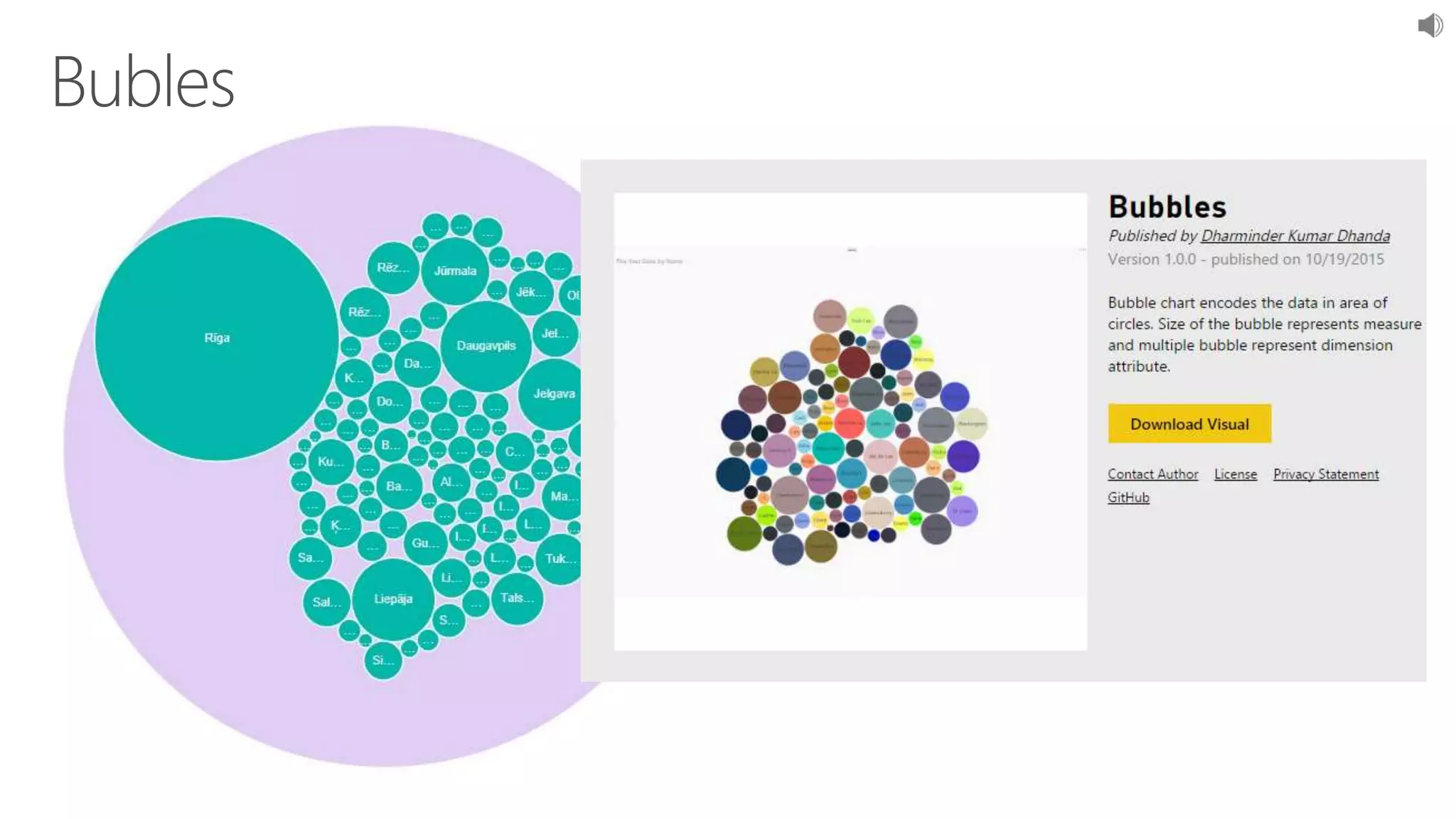The width and height of the screenshot is (1456, 819).
Task: Select the Daugavpils bubble
Action: tap(486, 346)
